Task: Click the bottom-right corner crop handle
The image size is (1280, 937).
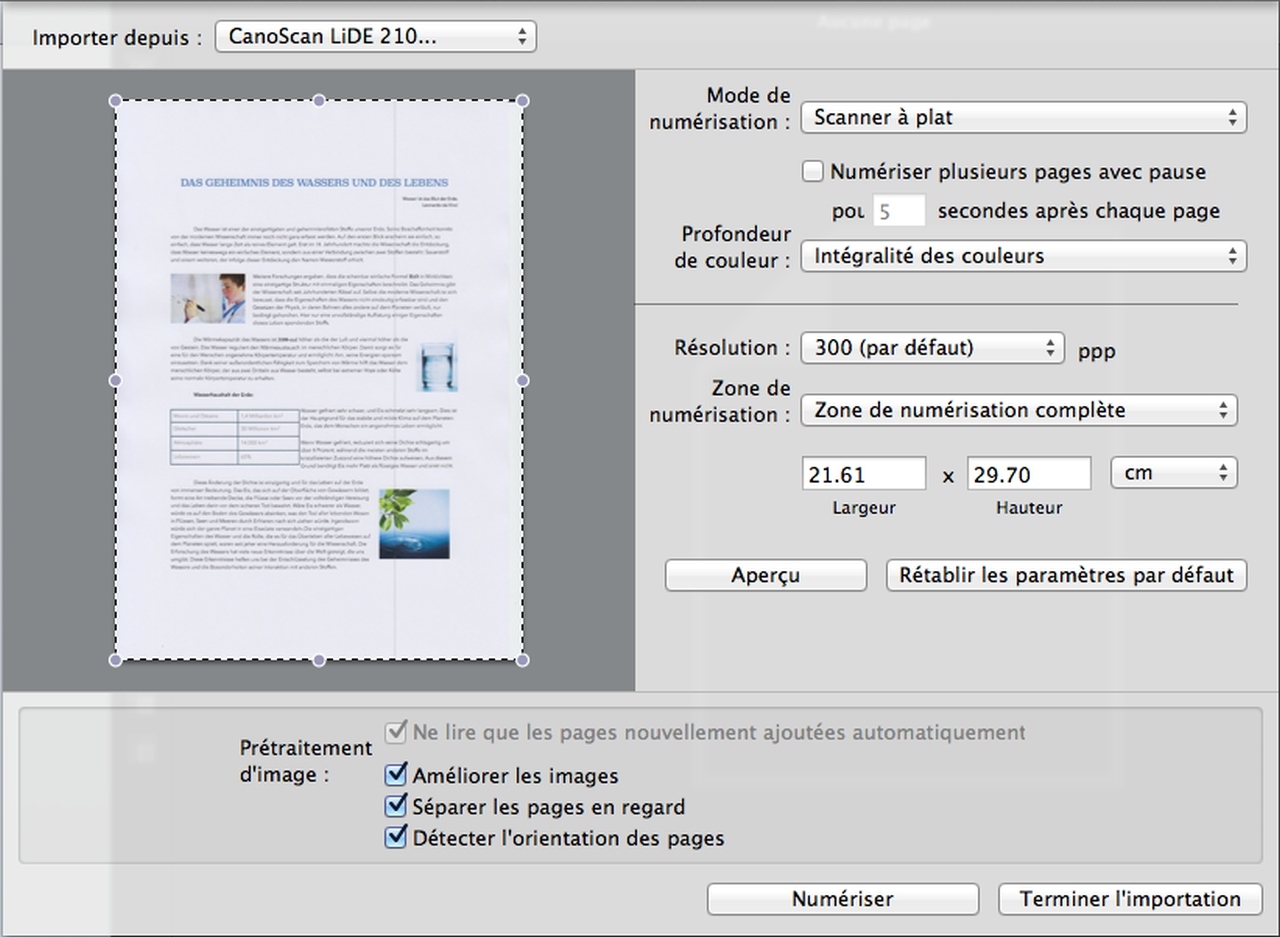Action: [522, 659]
